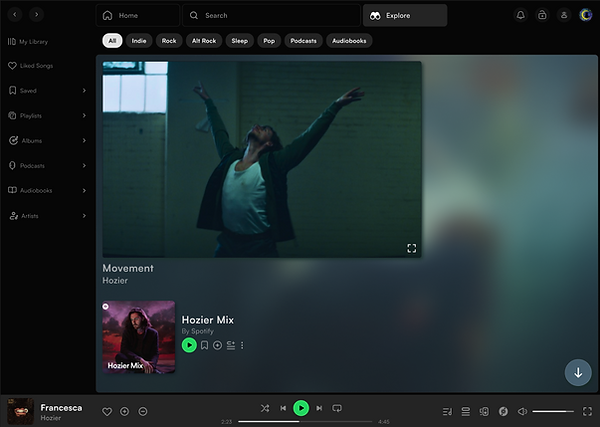600x427 pixels.
Task: Expand the Saved section chevron
Action: click(84, 90)
